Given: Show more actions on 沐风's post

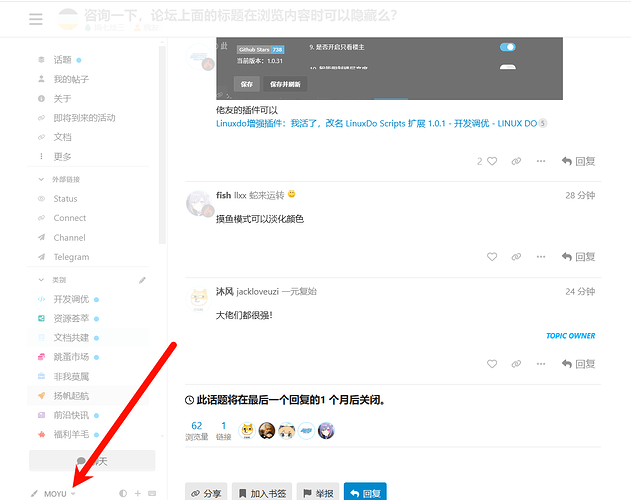Looking at the screenshot, I should 541,364.
